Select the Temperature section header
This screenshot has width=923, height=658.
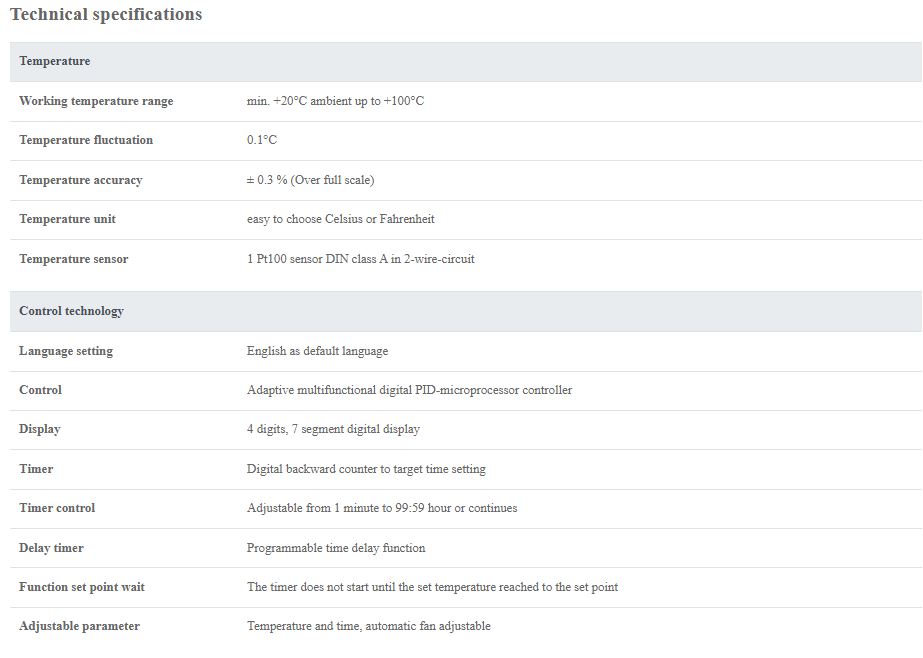click(x=466, y=61)
